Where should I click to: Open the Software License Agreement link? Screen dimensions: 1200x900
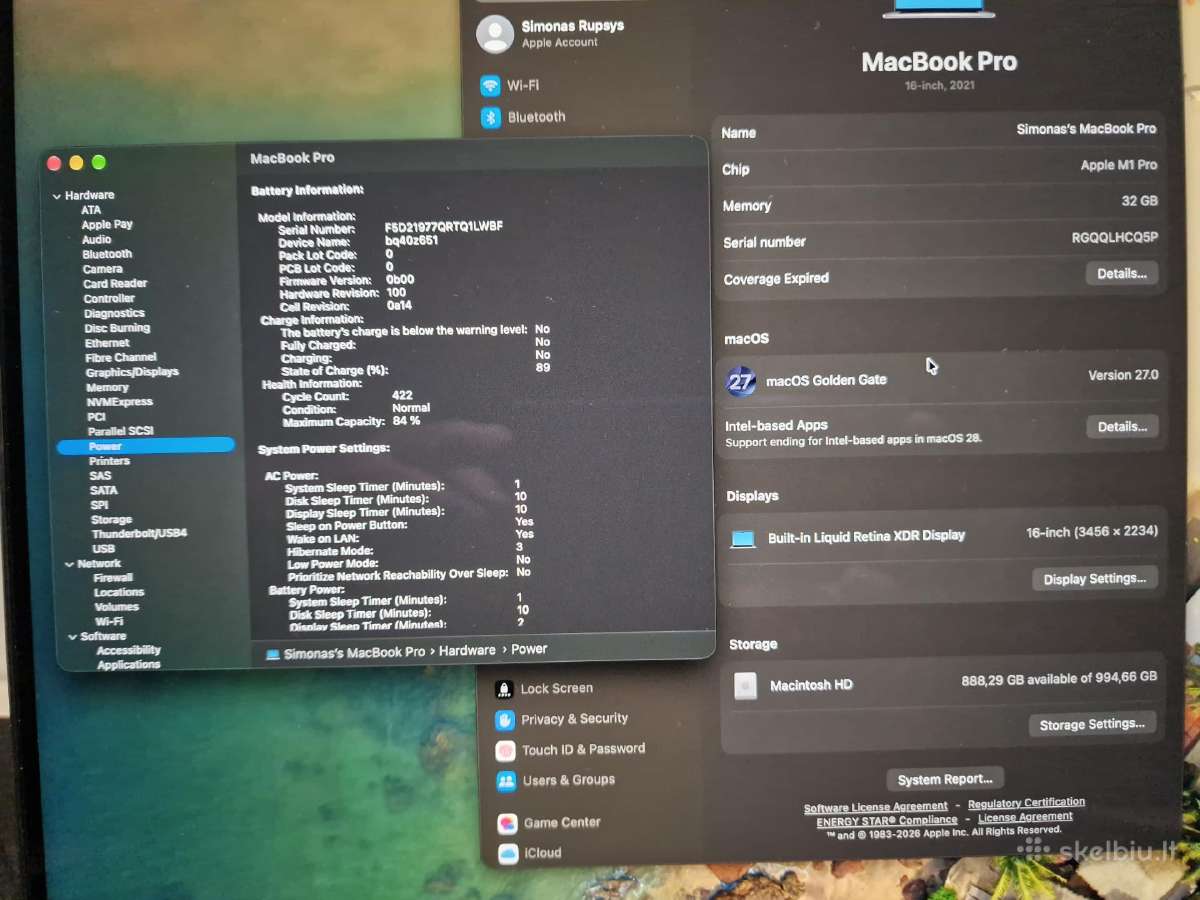pos(876,807)
